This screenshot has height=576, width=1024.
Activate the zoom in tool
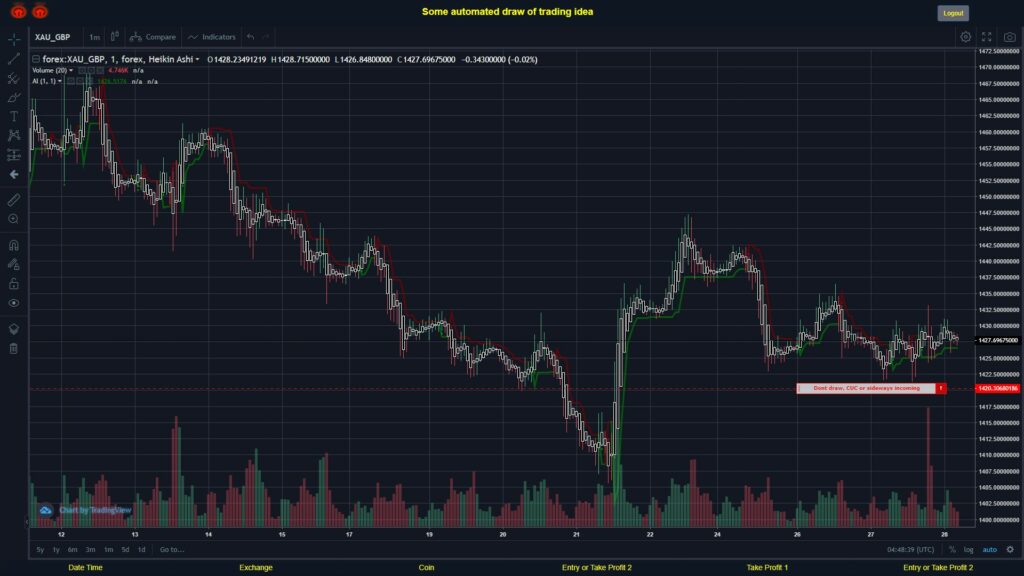(14, 219)
